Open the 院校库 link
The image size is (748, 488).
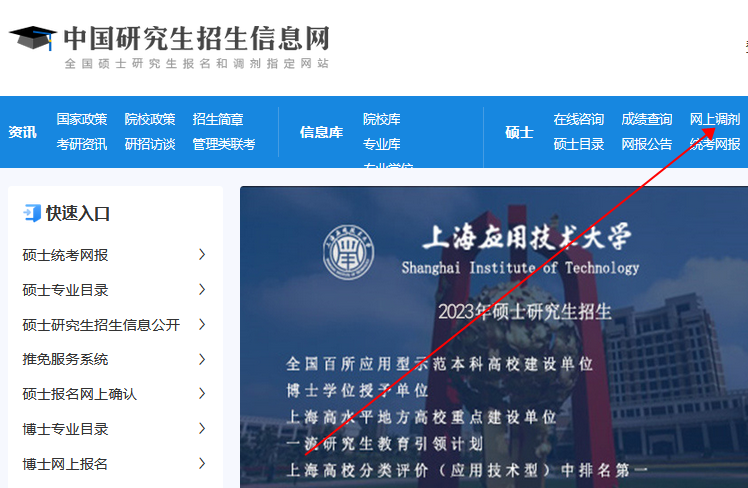(x=382, y=119)
